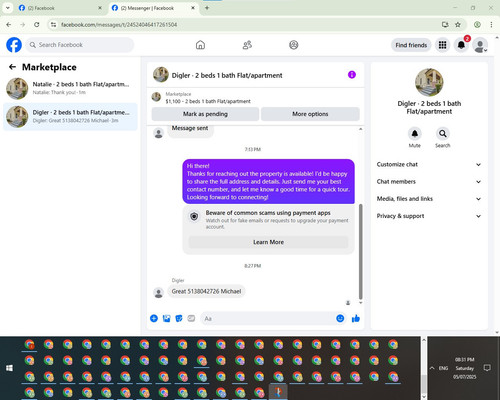This screenshot has width=500, height=400.
Task: Click the chat scroll up arrow
Action: tap(361, 129)
